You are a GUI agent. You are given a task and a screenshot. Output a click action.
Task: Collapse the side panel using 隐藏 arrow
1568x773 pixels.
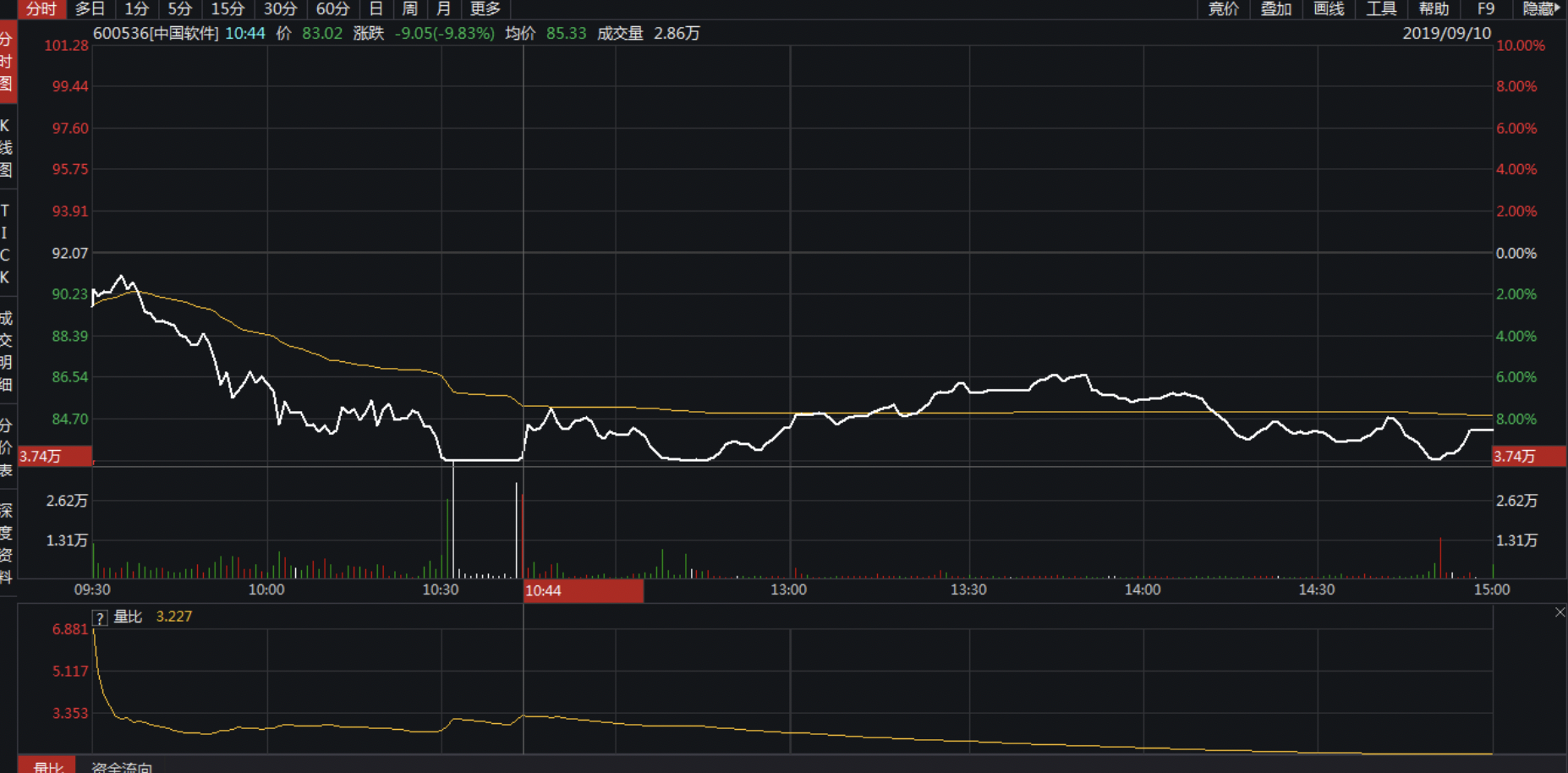coord(1541,9)
